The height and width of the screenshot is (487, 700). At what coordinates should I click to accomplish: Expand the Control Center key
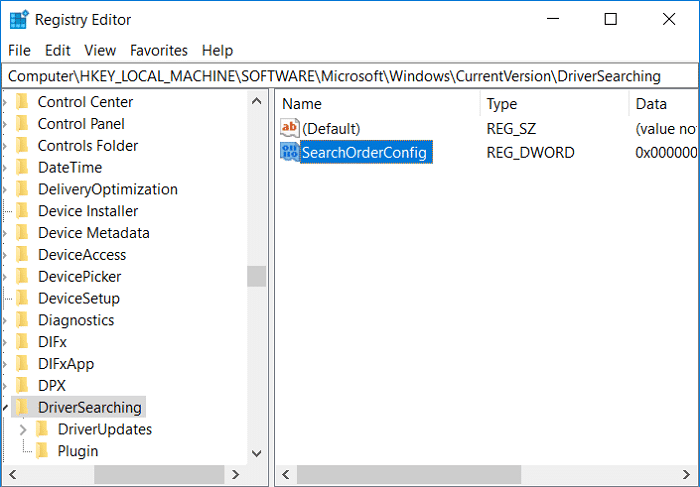point(4,102)
